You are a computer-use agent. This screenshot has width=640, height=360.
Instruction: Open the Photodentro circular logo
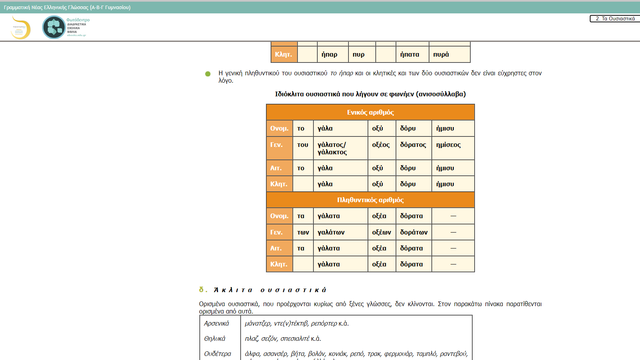pyautogui.click(x=54, y=27)
